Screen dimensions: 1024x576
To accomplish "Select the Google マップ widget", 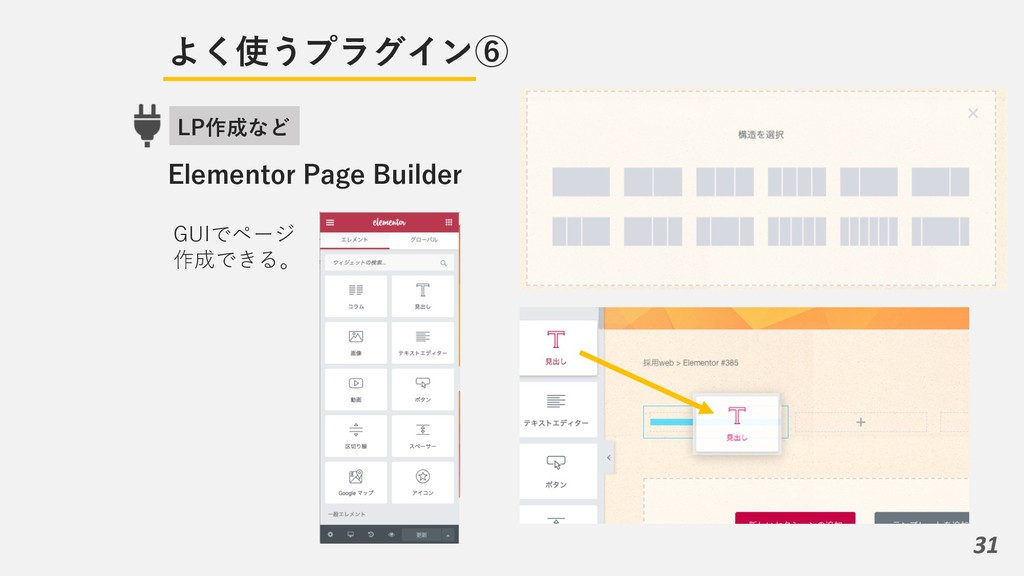I will pyautogui.click(x=356, y=483).
